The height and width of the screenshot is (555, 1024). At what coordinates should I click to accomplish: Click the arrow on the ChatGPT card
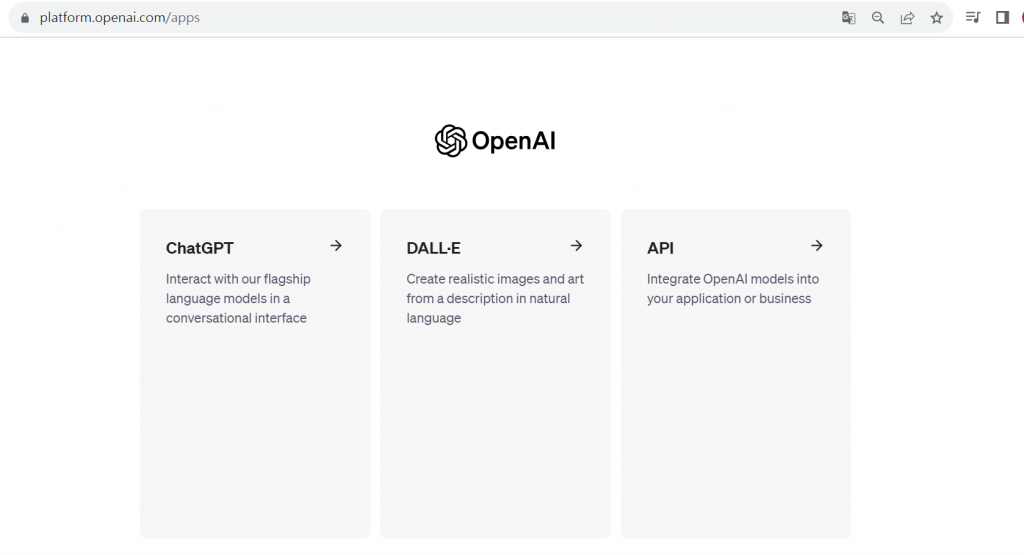coord(336,246)
